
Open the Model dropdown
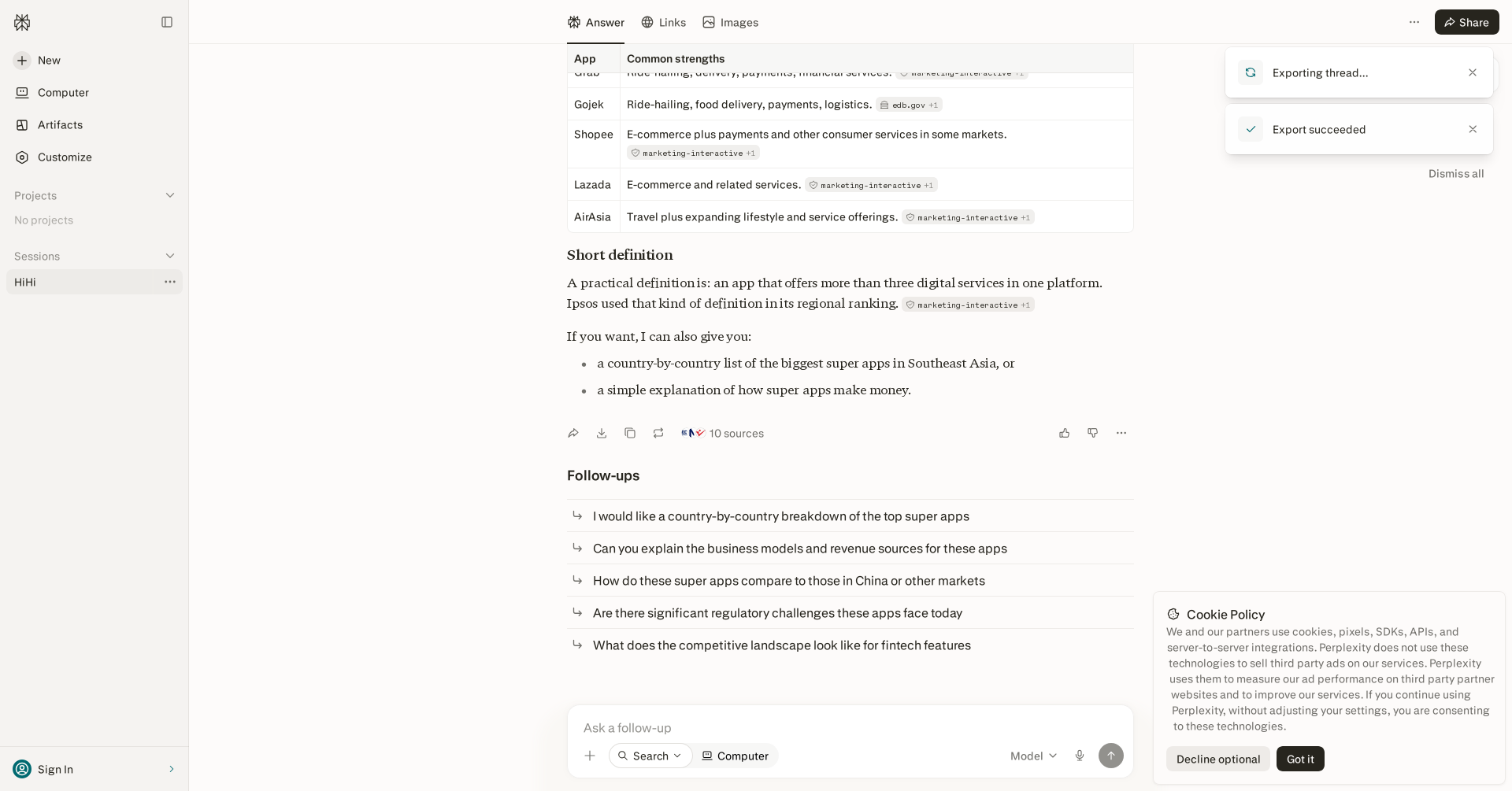point(1034,756)
